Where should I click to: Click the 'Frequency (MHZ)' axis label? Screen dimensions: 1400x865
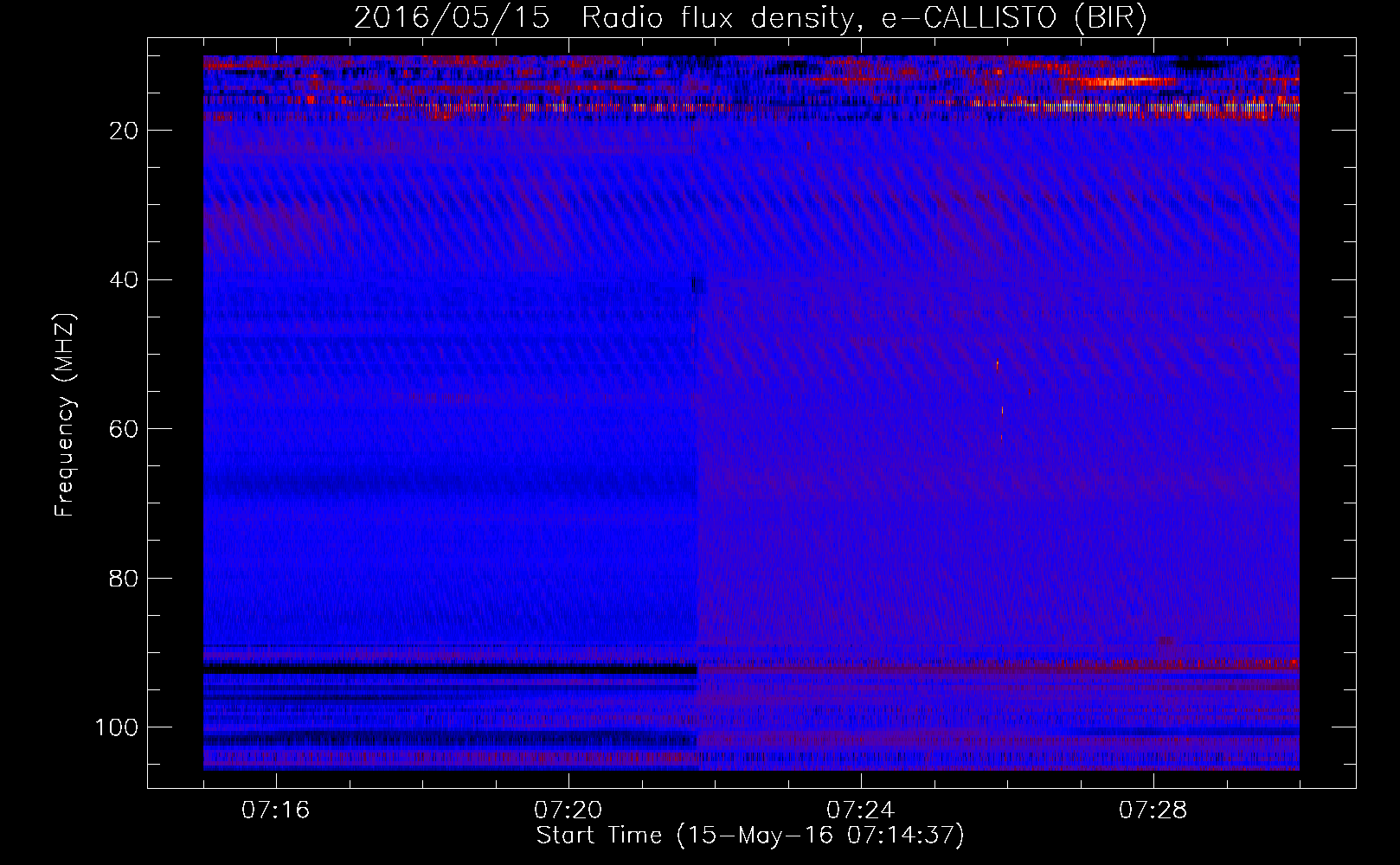click(65, 414)
